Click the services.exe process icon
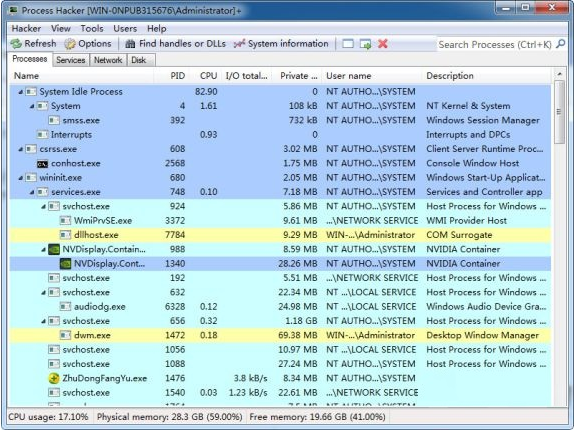 (42, 192)
